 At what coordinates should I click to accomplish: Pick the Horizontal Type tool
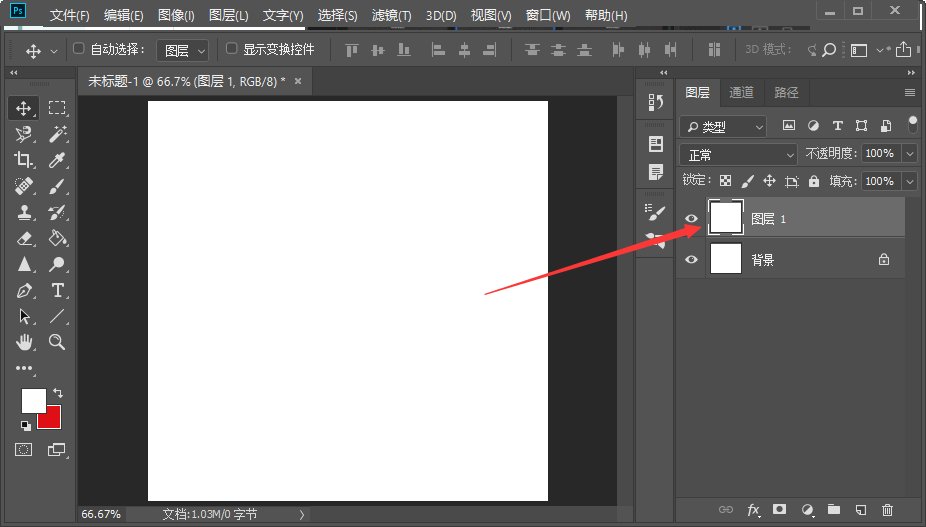click(x=58, y=290)
